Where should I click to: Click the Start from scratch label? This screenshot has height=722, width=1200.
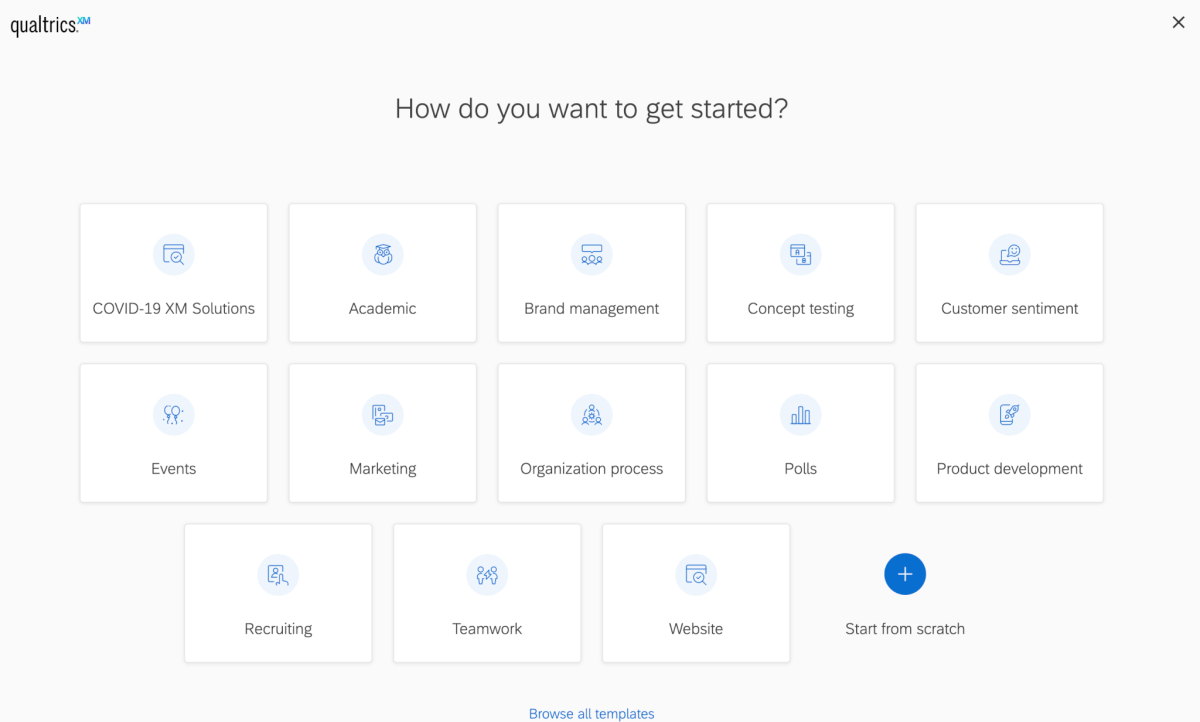coord(905,629)
